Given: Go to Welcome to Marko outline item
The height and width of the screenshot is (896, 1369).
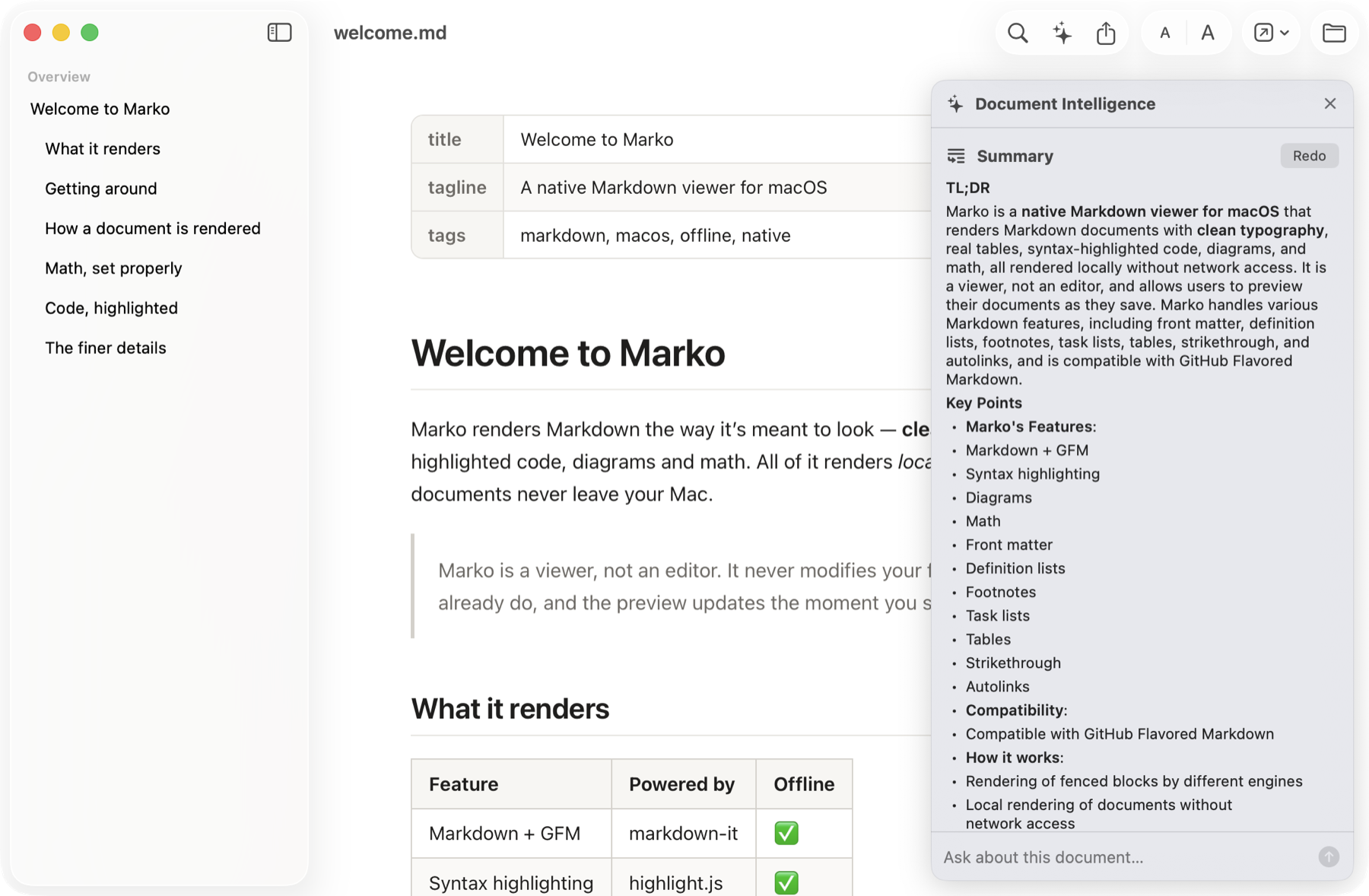Looking at the screenshot, I should (100, 109).
